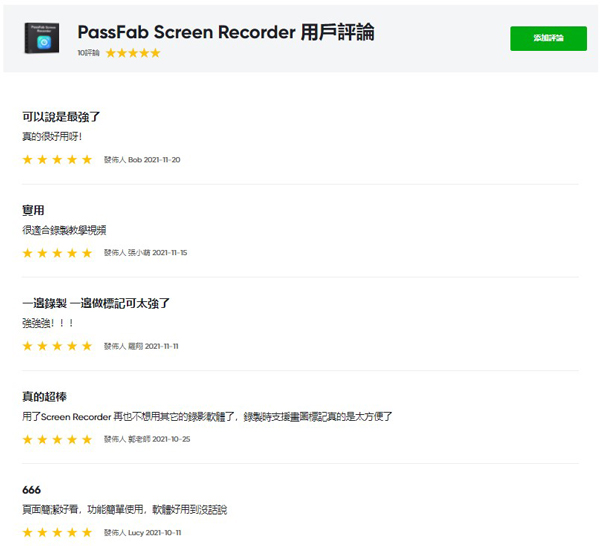Click the fifth star of Bob's review
Image resolution: width=600 pixels, height=546 pixels.
tap(87, 160)
